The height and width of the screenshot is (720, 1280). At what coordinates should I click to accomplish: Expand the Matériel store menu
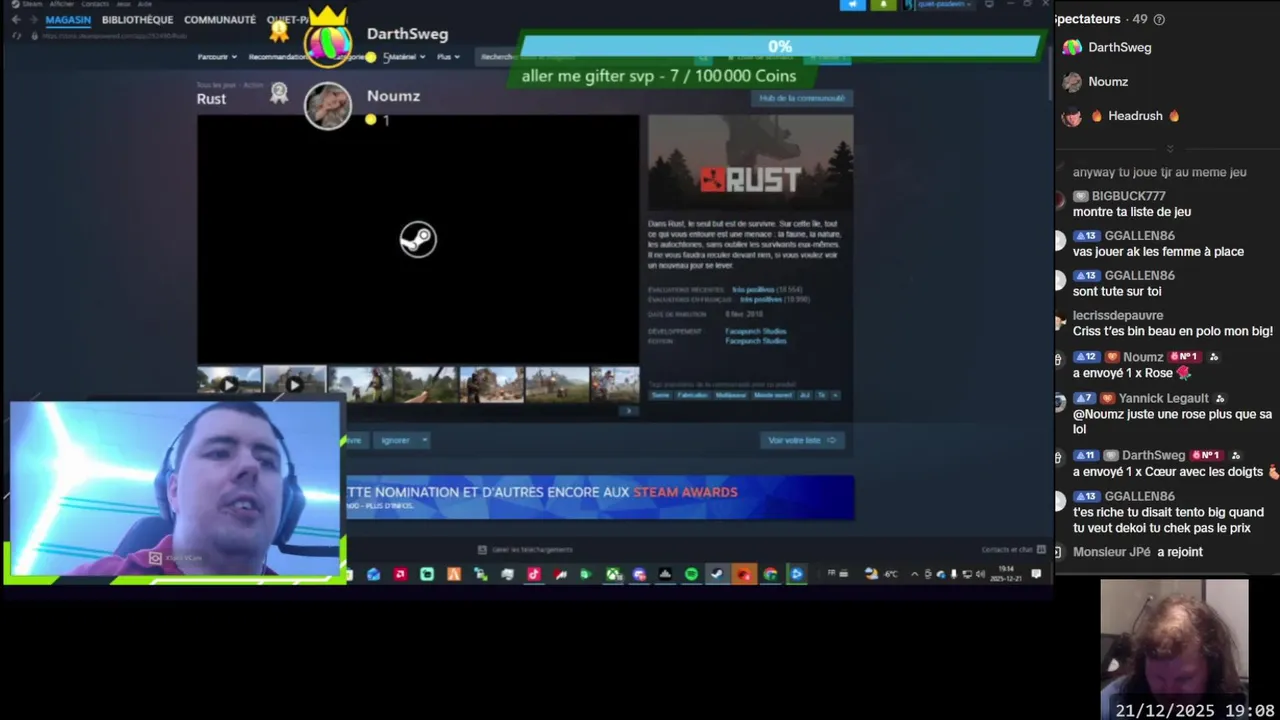click(405, 57)
